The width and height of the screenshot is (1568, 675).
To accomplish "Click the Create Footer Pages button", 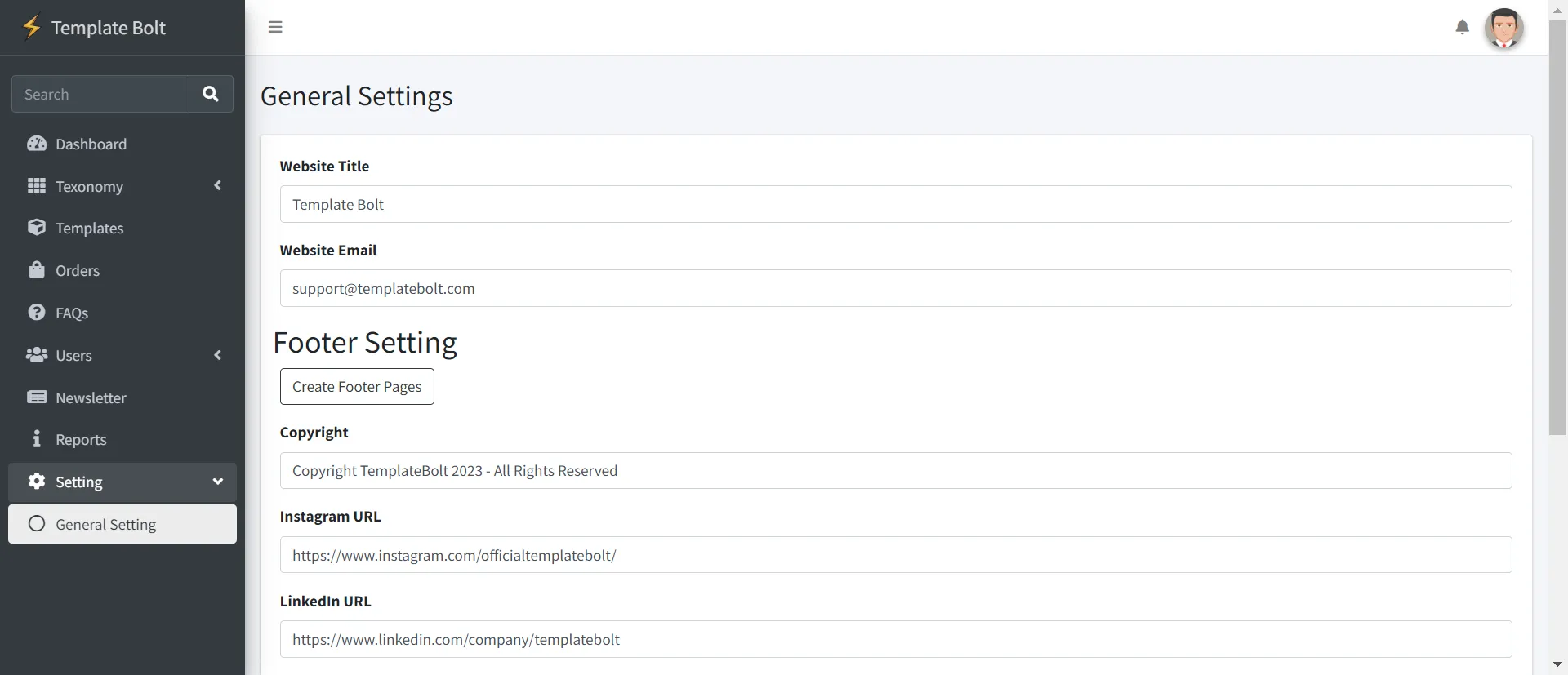I will (357, 387).
